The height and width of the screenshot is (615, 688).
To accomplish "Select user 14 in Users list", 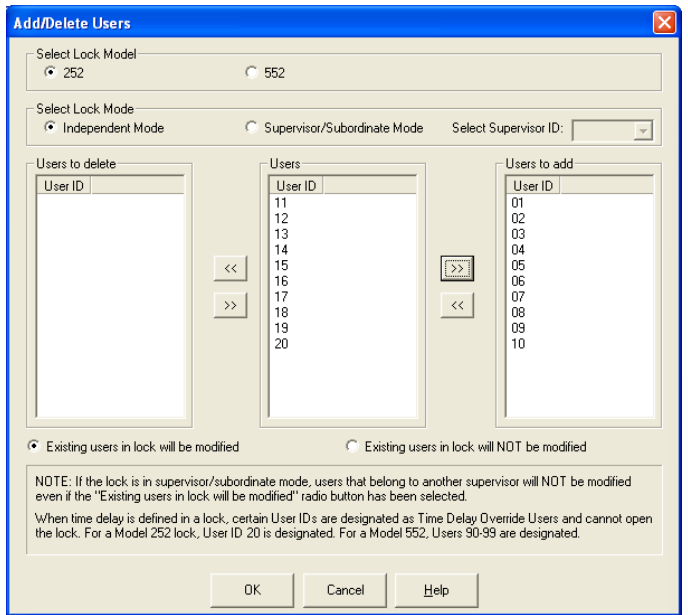I will (x=281, y=250).
